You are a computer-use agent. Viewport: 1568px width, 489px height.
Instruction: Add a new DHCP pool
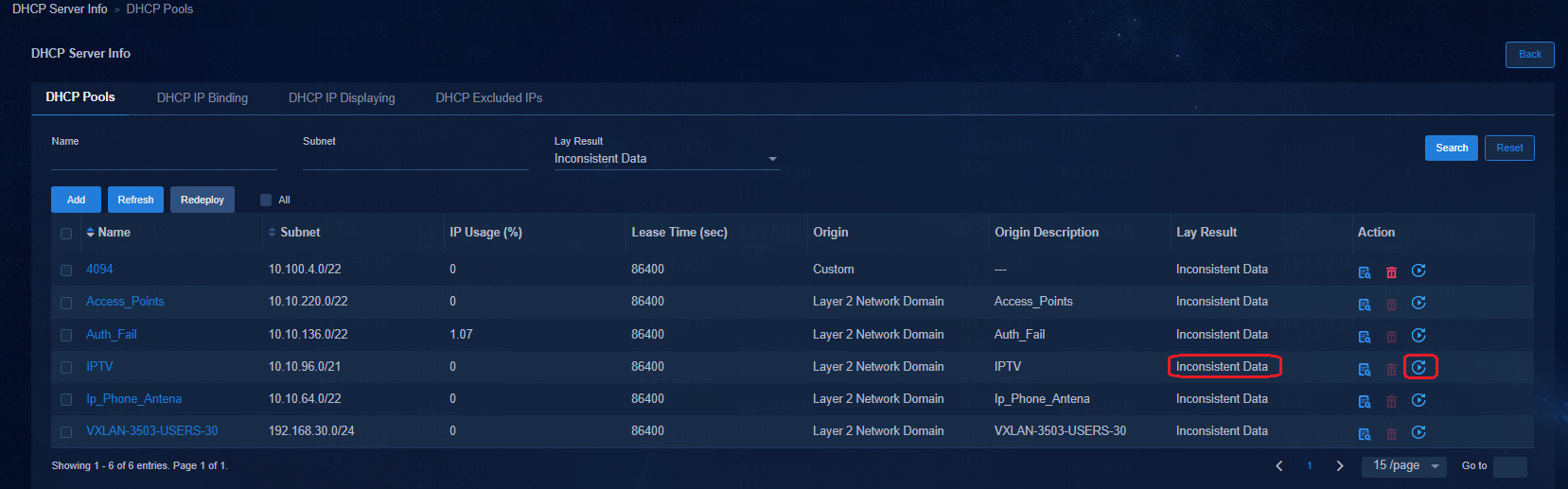[x=77, y=200]
